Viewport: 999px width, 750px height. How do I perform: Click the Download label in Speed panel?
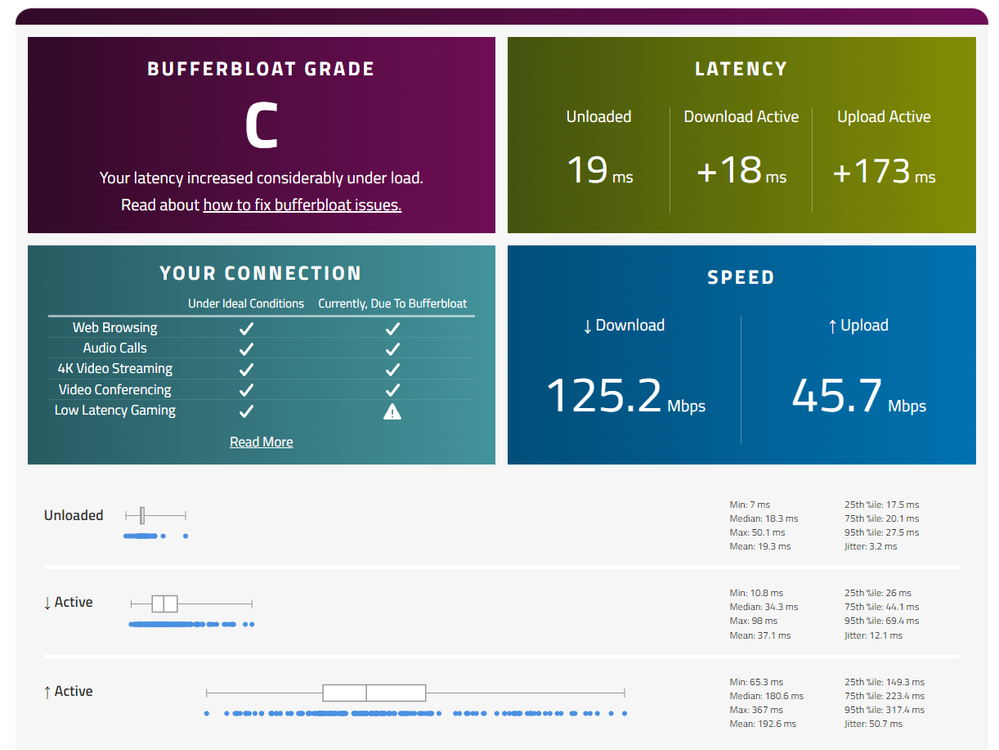(624, 326)
